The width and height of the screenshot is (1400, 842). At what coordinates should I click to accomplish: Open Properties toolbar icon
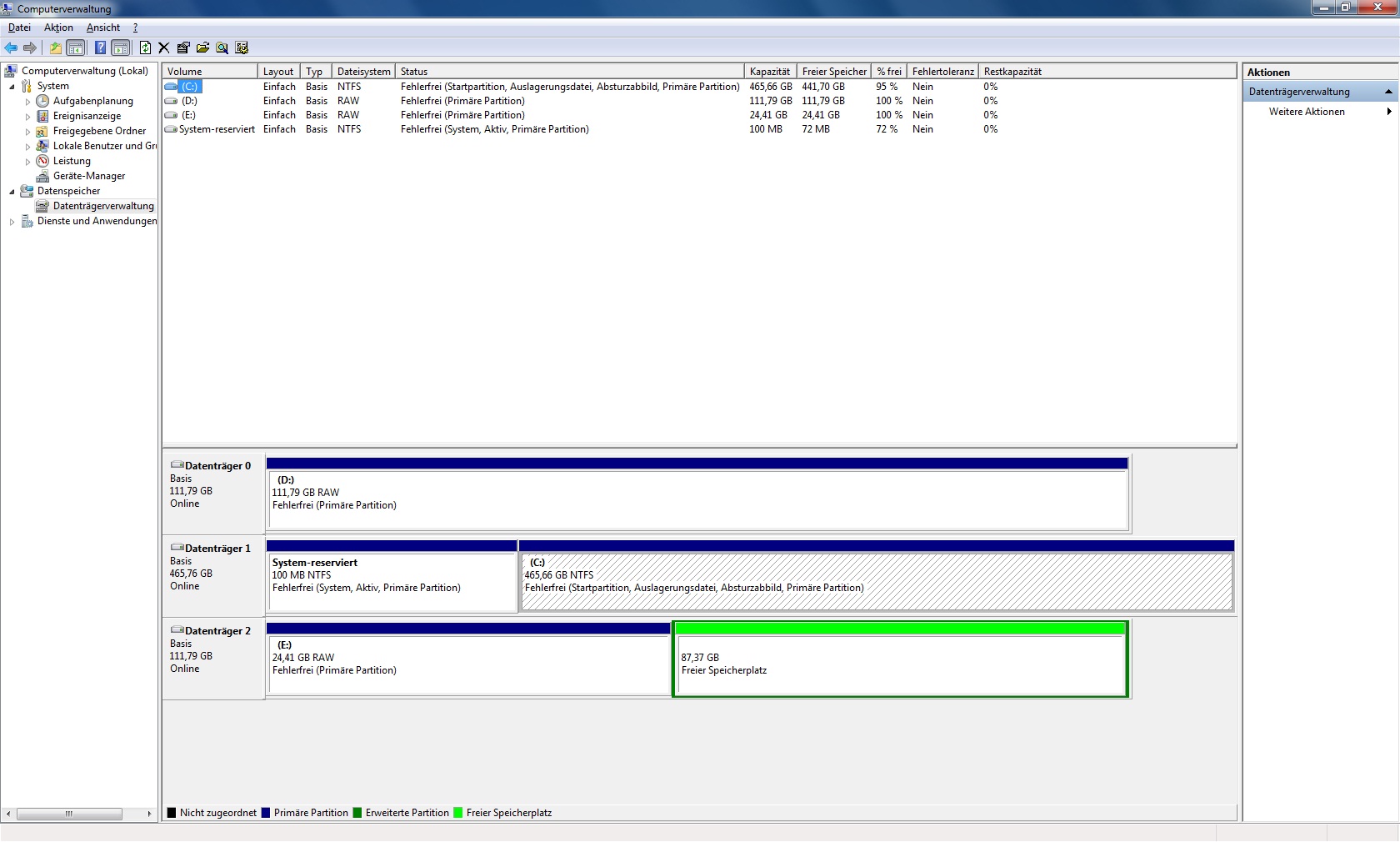183,48
